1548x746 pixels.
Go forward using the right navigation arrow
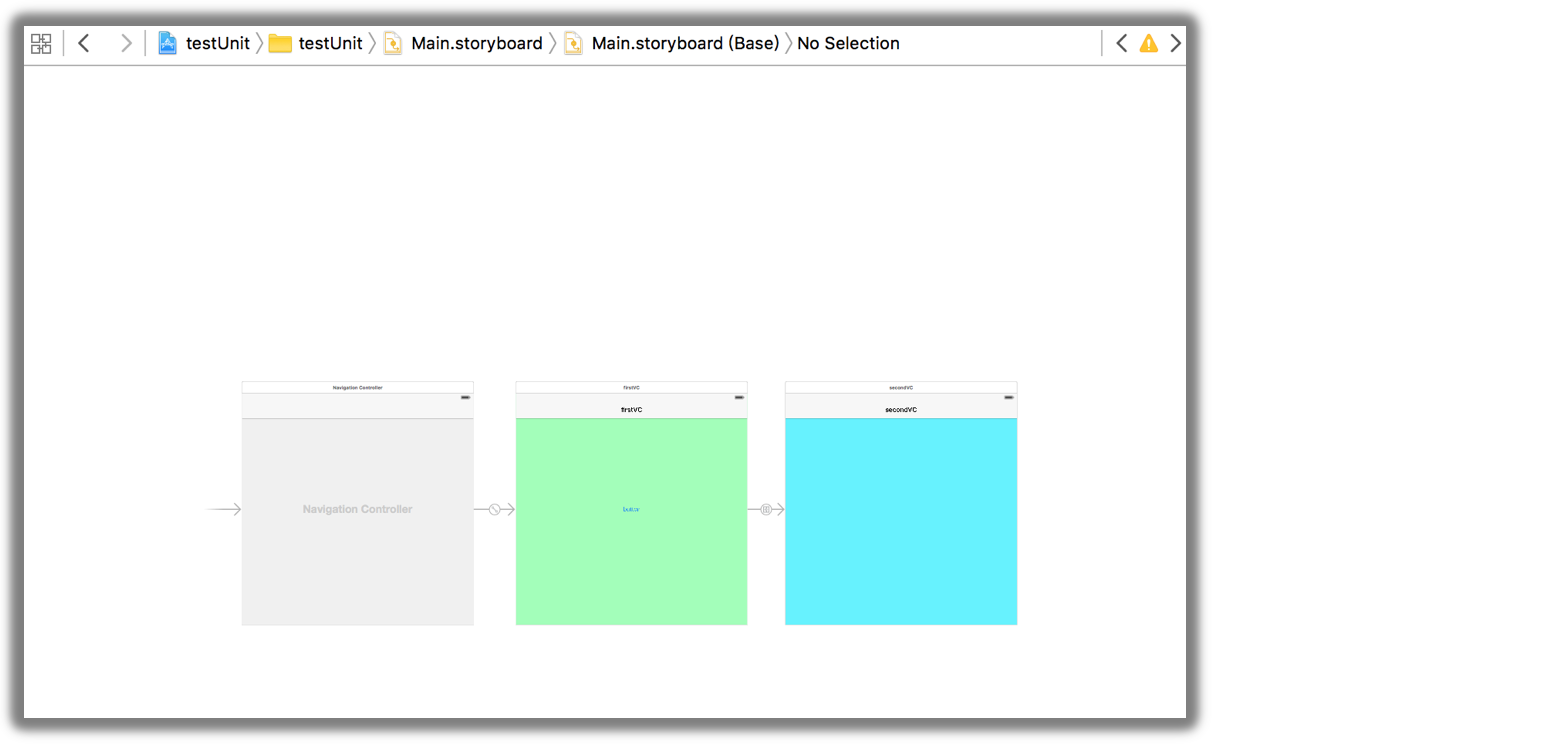[126, 43]
